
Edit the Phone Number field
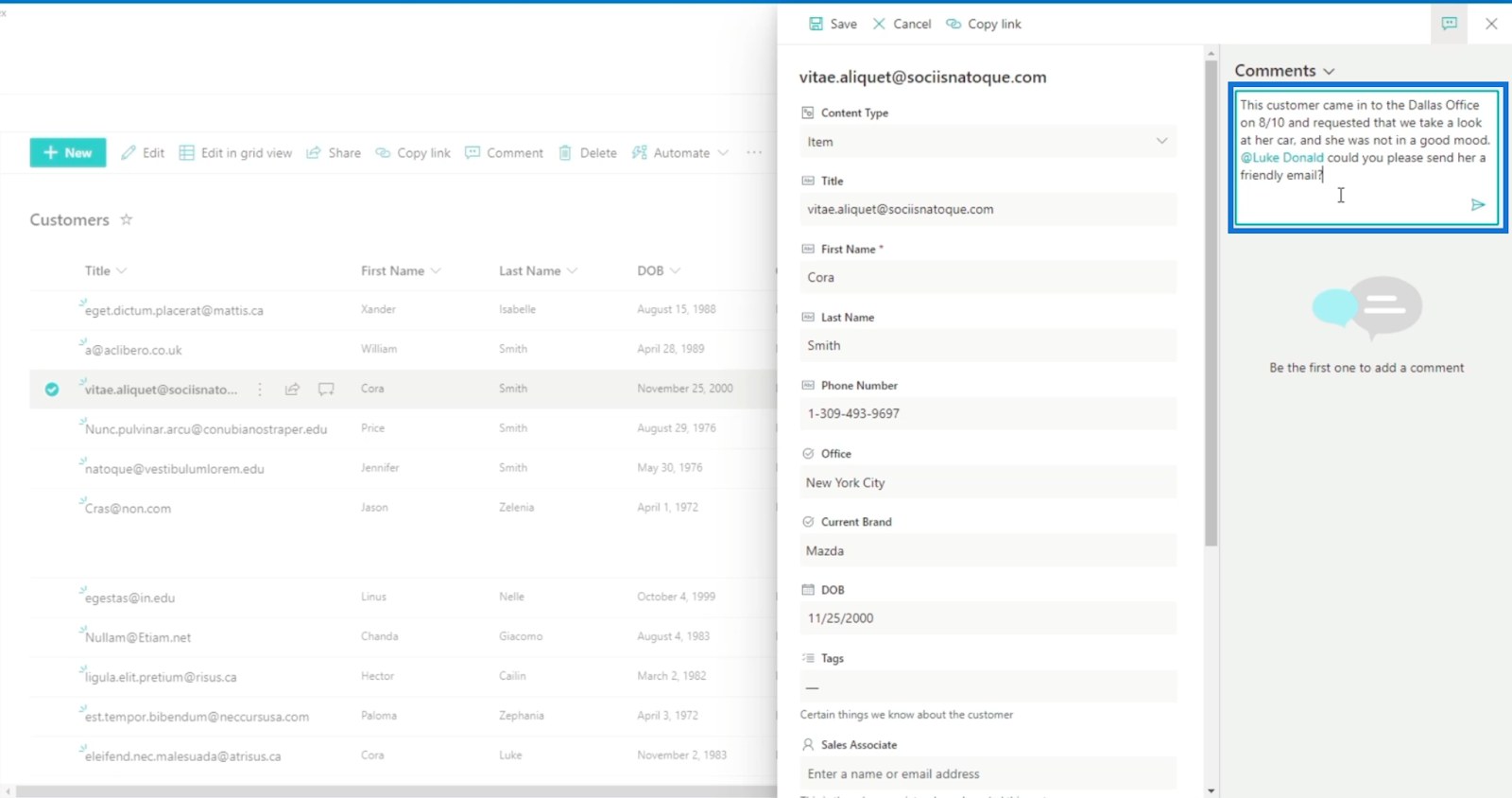point(988,413)
